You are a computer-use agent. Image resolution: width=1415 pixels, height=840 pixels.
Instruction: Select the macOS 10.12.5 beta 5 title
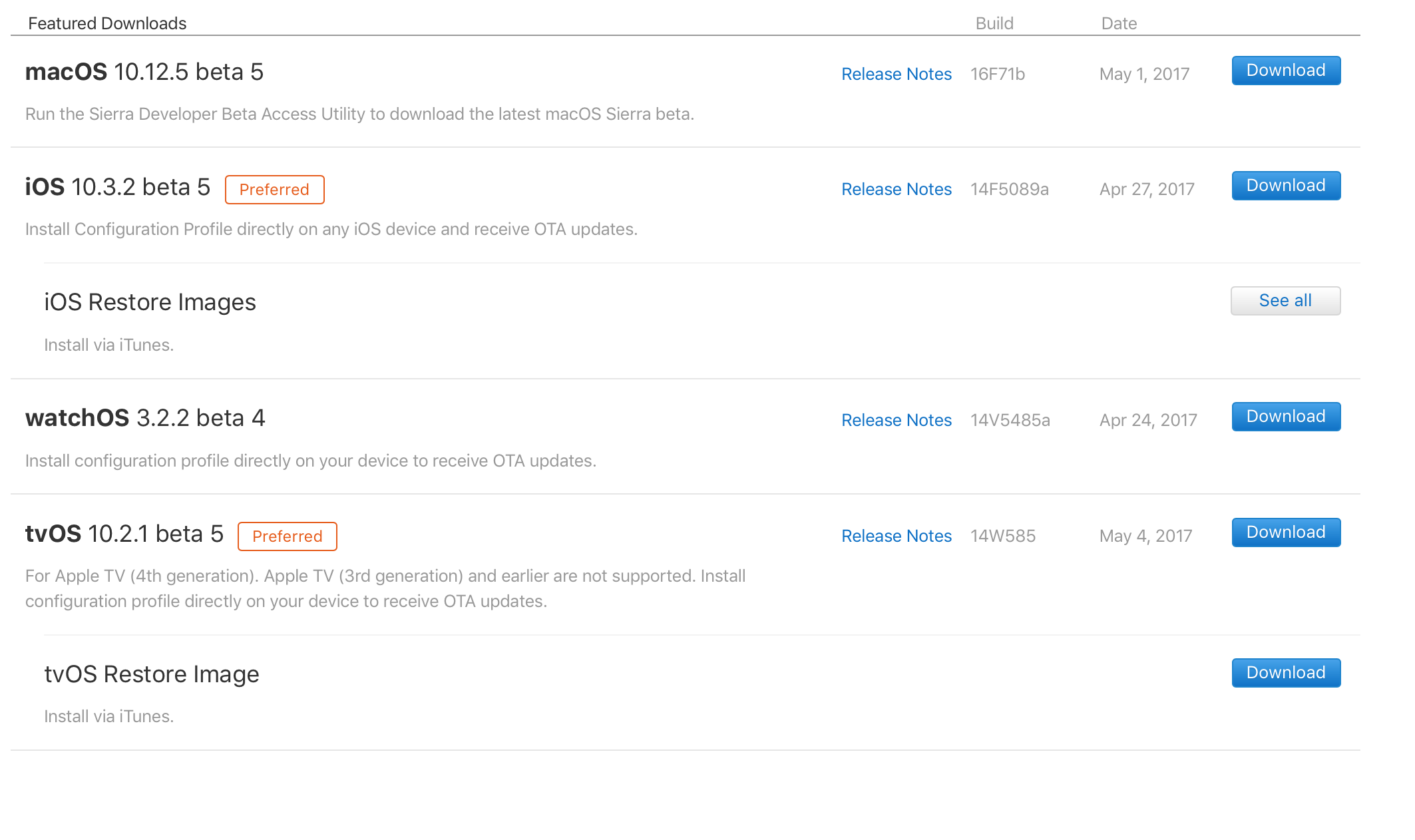pos(144,72)
